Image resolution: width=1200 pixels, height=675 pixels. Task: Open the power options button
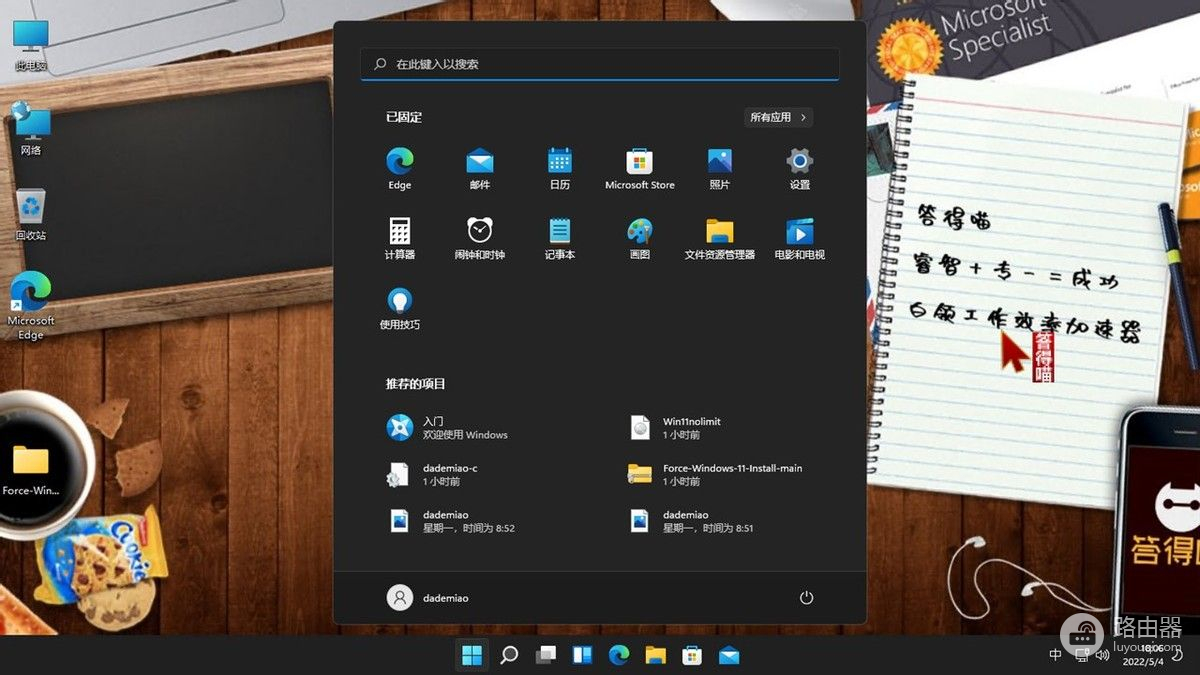[806, 598]
